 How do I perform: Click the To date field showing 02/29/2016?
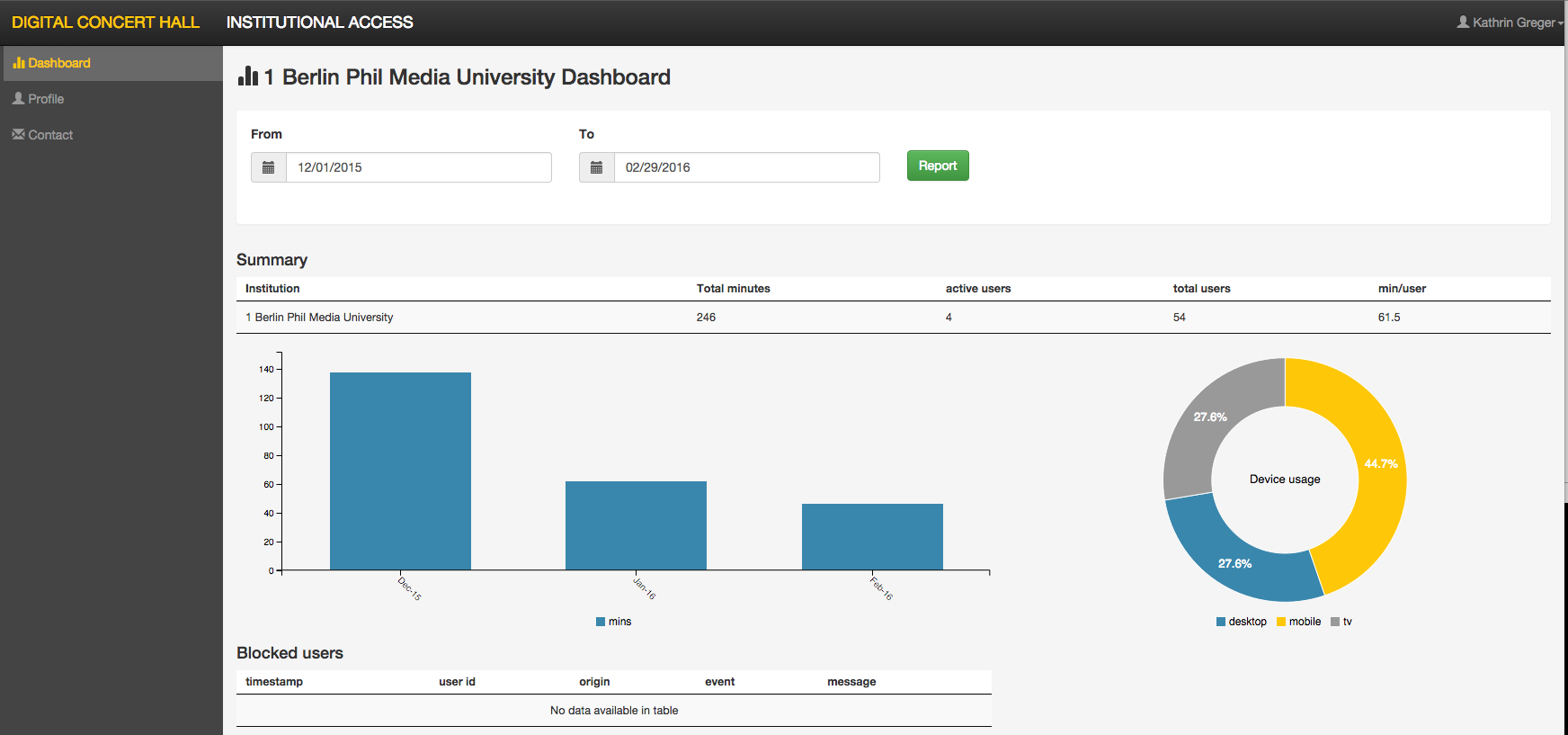(x=746, y=167)
